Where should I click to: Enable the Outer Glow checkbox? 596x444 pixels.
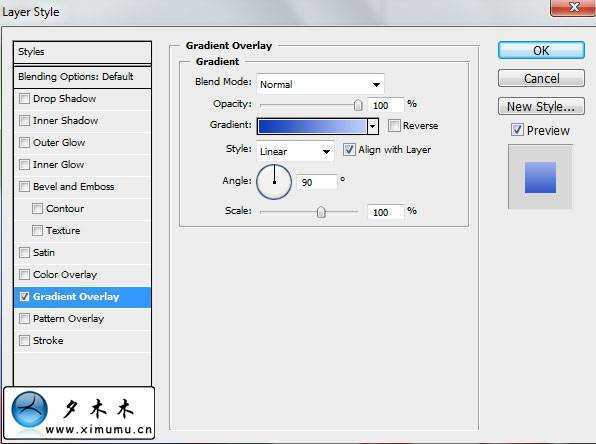(x=24, y=143)
